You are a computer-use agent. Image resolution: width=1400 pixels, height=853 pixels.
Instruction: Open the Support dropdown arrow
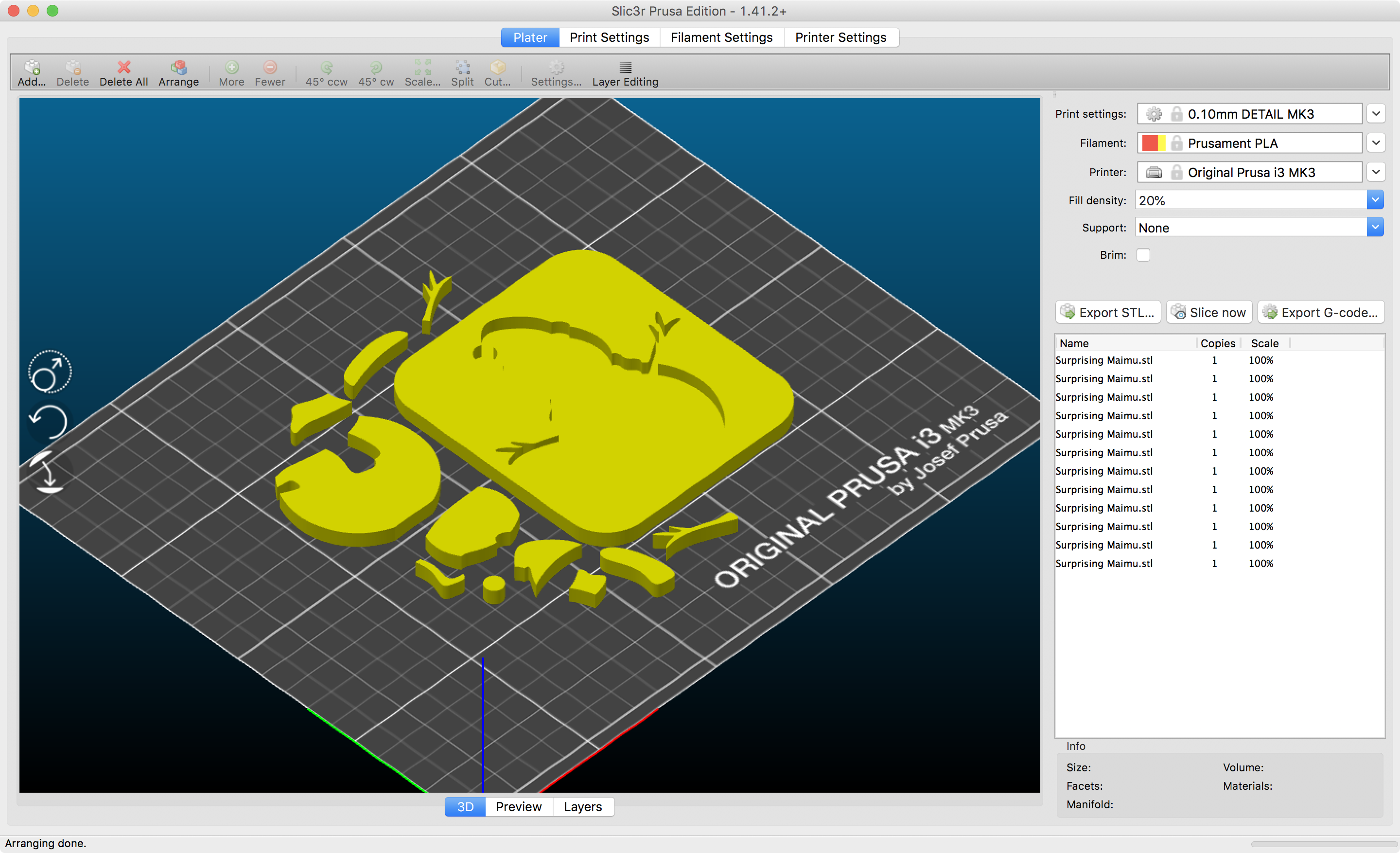coord(1375,227)
